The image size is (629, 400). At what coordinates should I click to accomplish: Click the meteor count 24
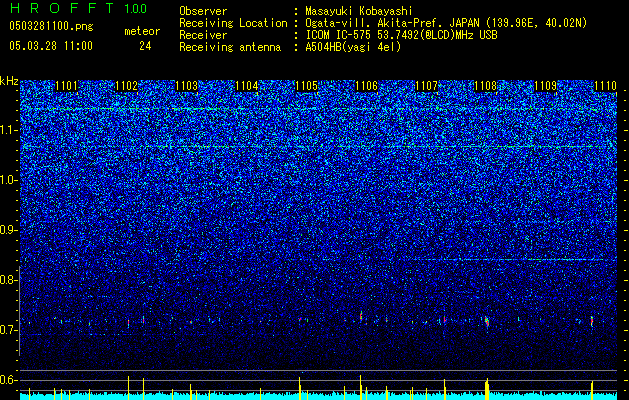tap(145, 46)
